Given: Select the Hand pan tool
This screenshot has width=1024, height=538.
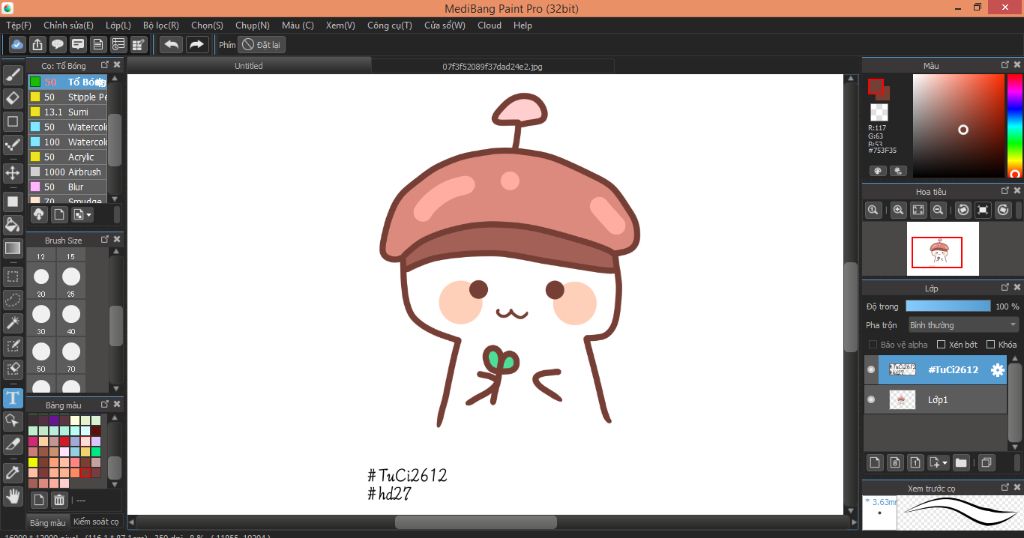Looking at the screenshot, I should click(12, 496).
